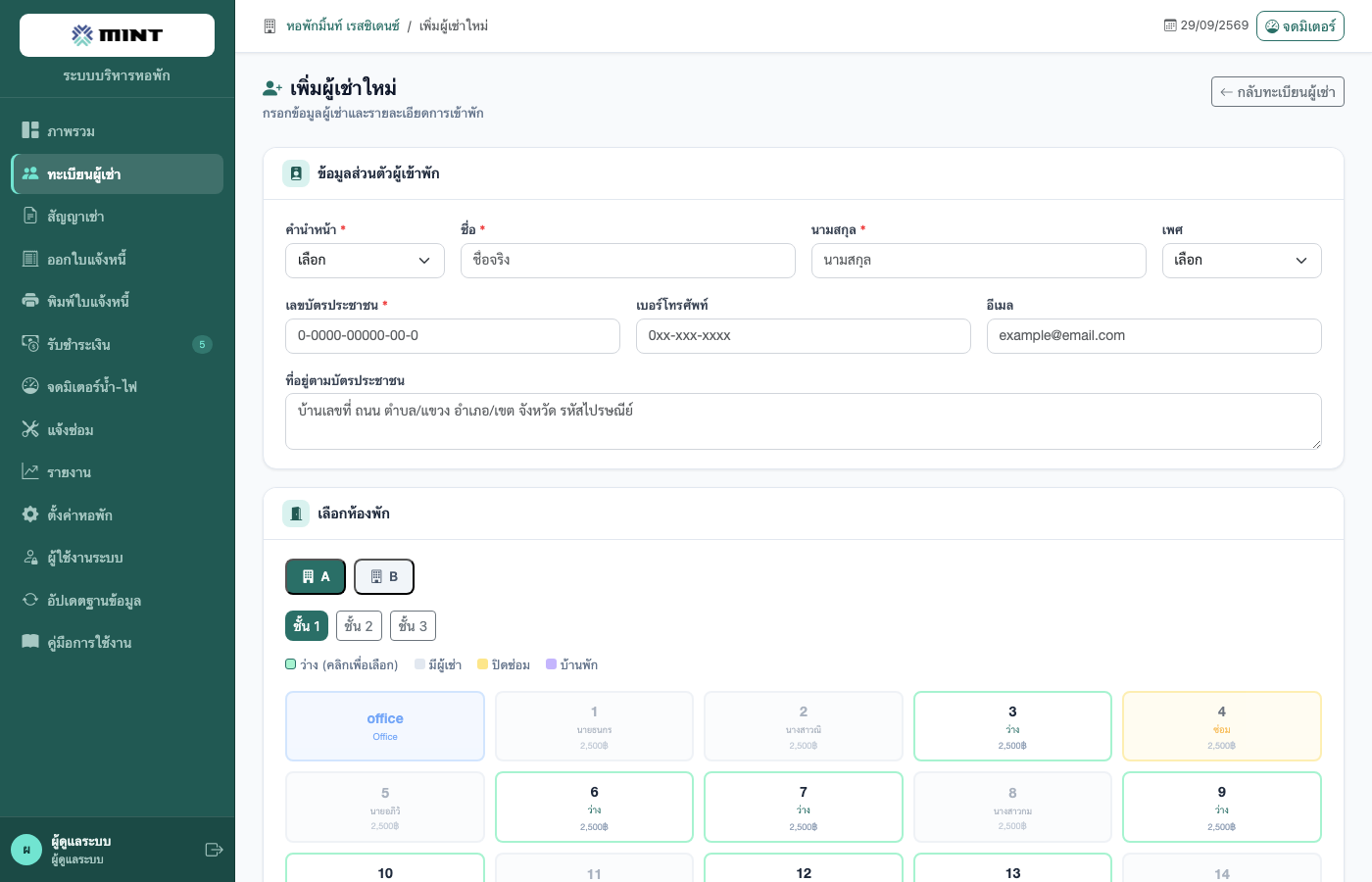1372x882 pixels.
Task: Click the ตั้งค่าหอพัก gear icon
Action: (x=30, y=514)
